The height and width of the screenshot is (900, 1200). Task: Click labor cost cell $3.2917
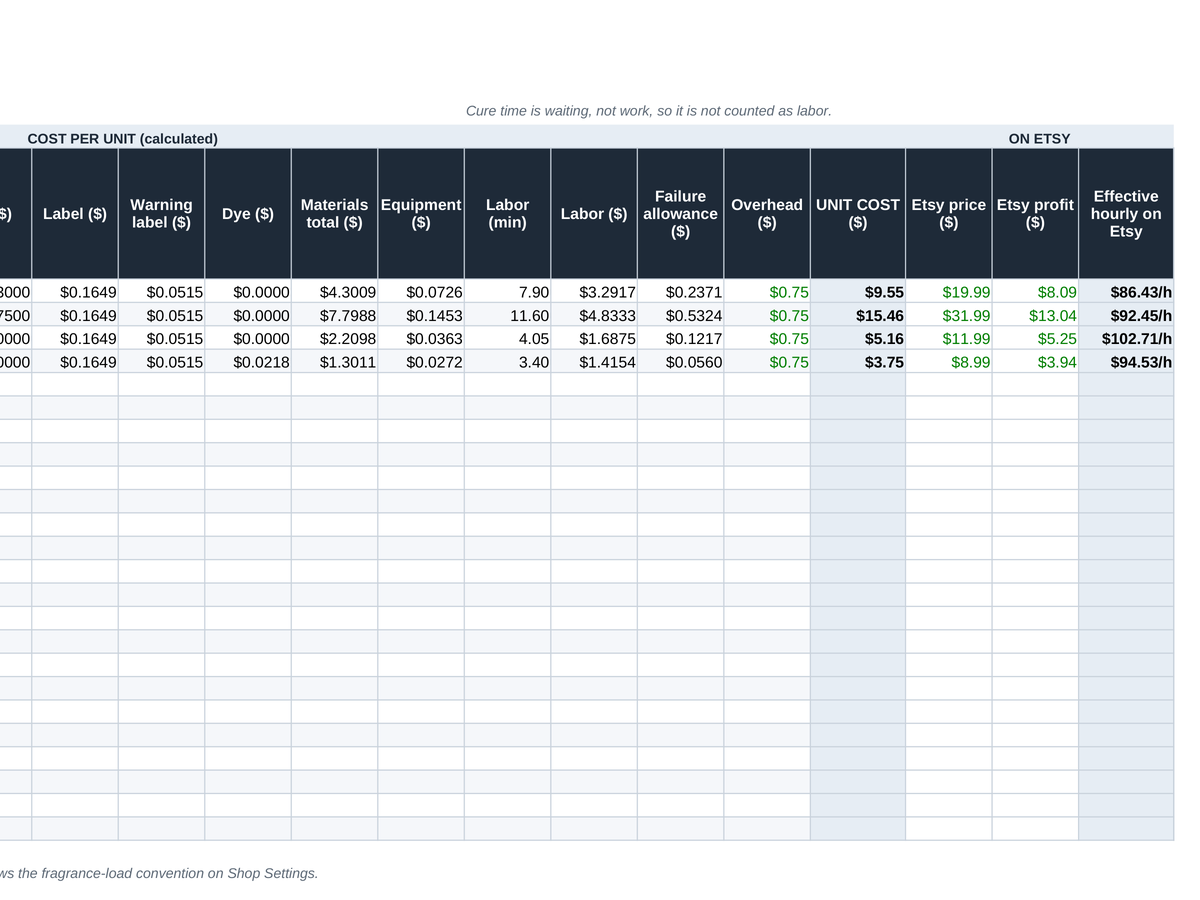(594, 292)
